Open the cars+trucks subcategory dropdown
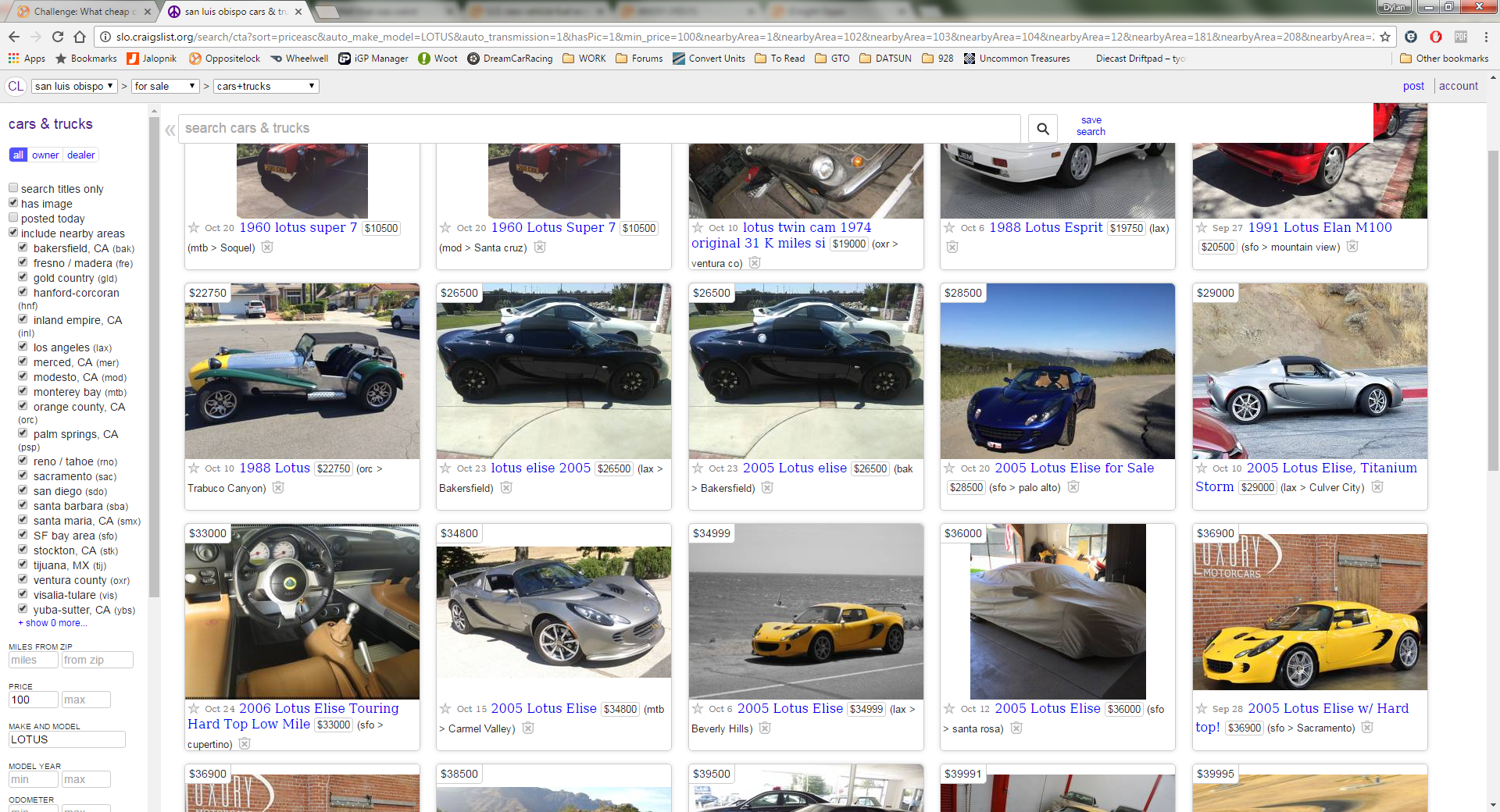 (x=266, y=86)
